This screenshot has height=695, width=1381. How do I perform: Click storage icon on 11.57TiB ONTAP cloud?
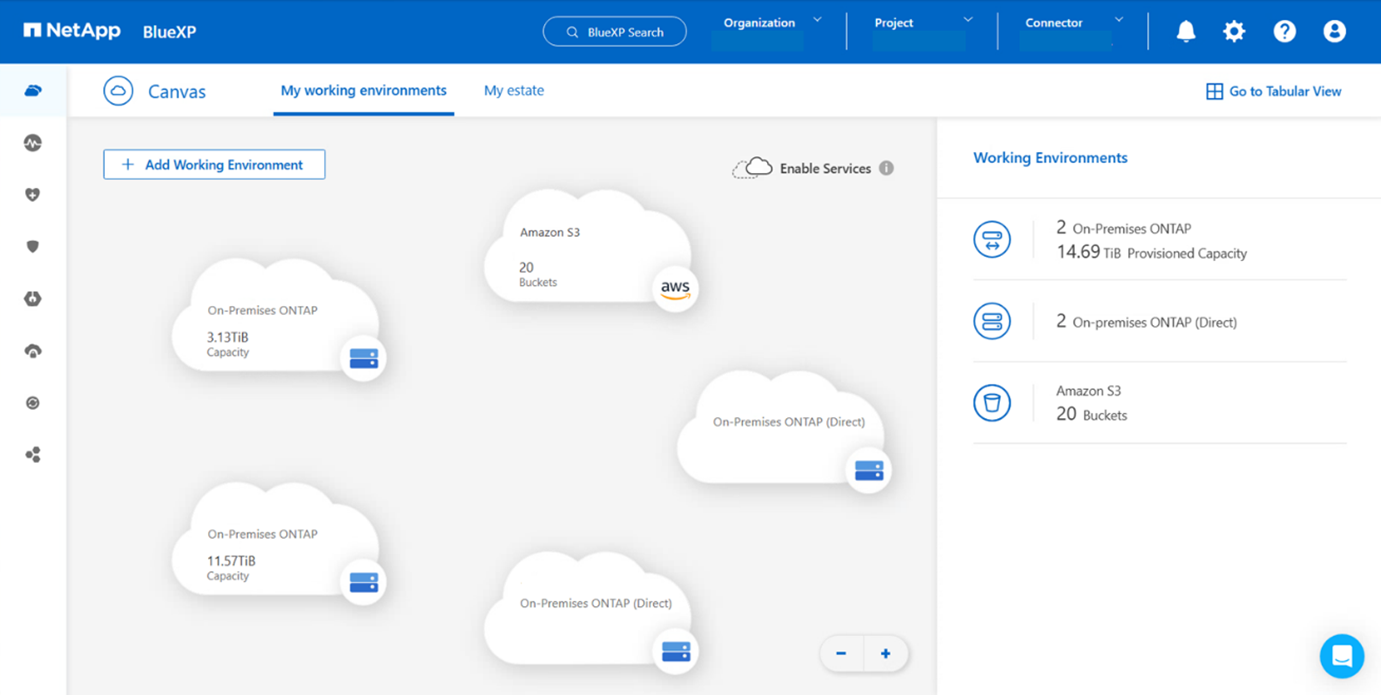pos(363,582)
